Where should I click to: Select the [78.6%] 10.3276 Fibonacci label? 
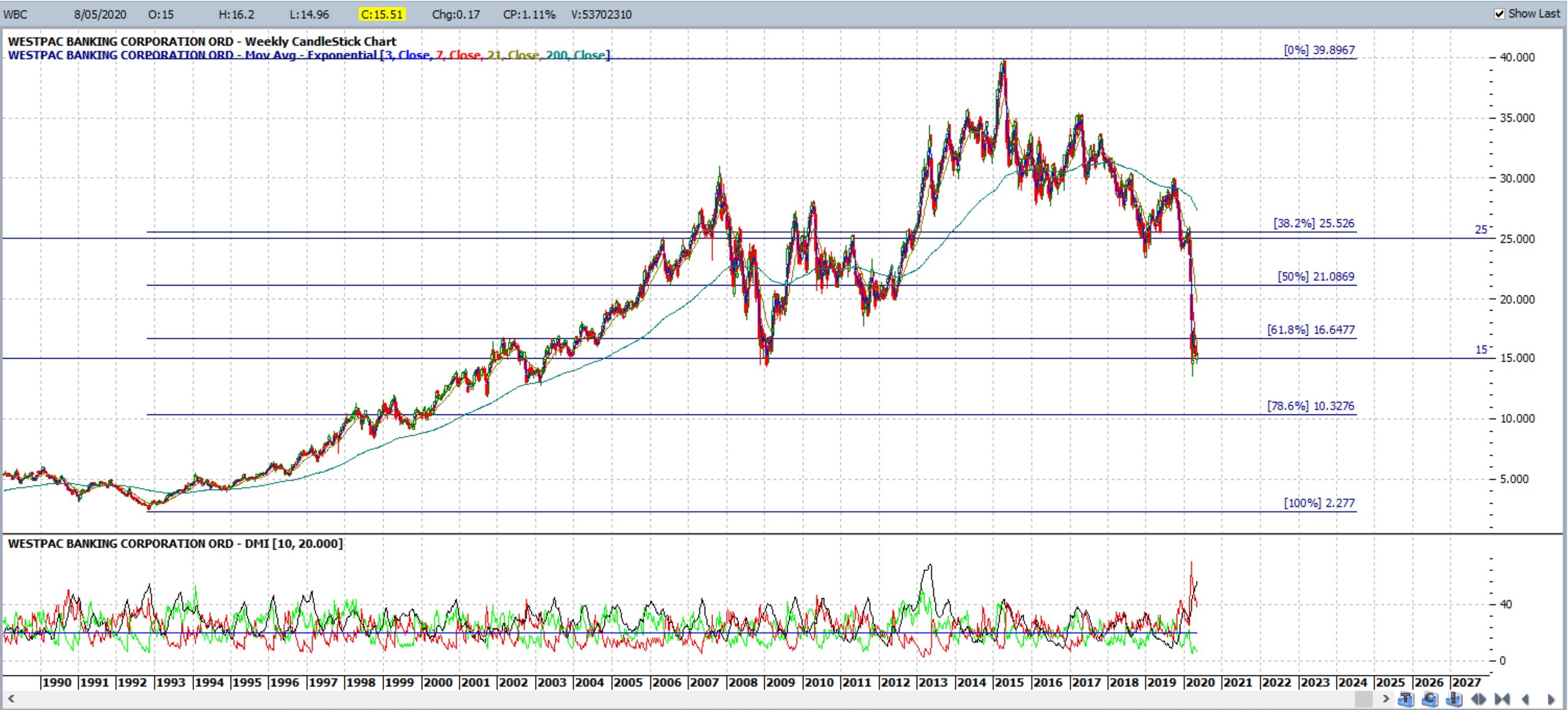[x=1311, y=406]
